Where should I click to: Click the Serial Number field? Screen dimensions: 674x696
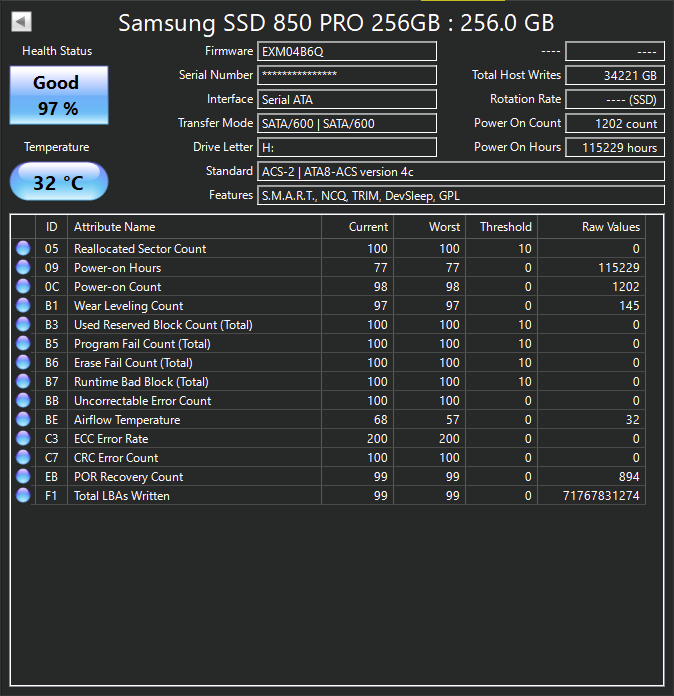coord(347,75)
